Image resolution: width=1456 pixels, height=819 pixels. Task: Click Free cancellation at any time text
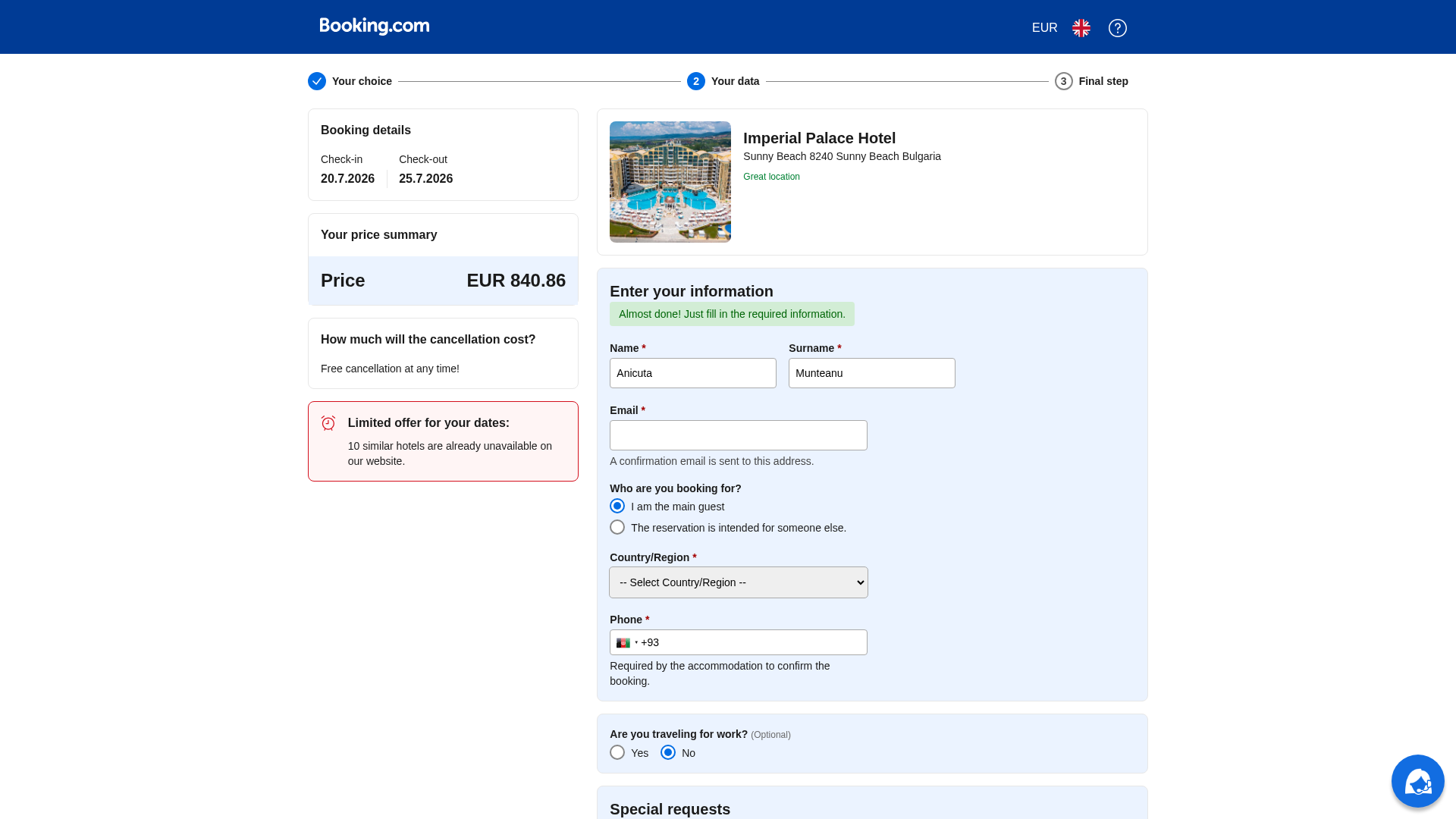[390, 369]
